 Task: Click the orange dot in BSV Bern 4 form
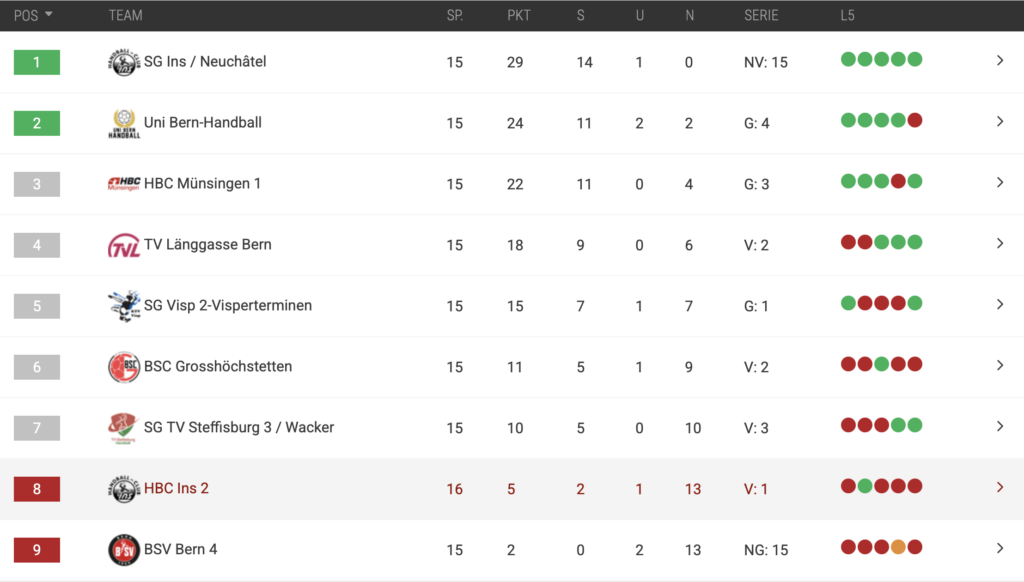click(898, 547)
